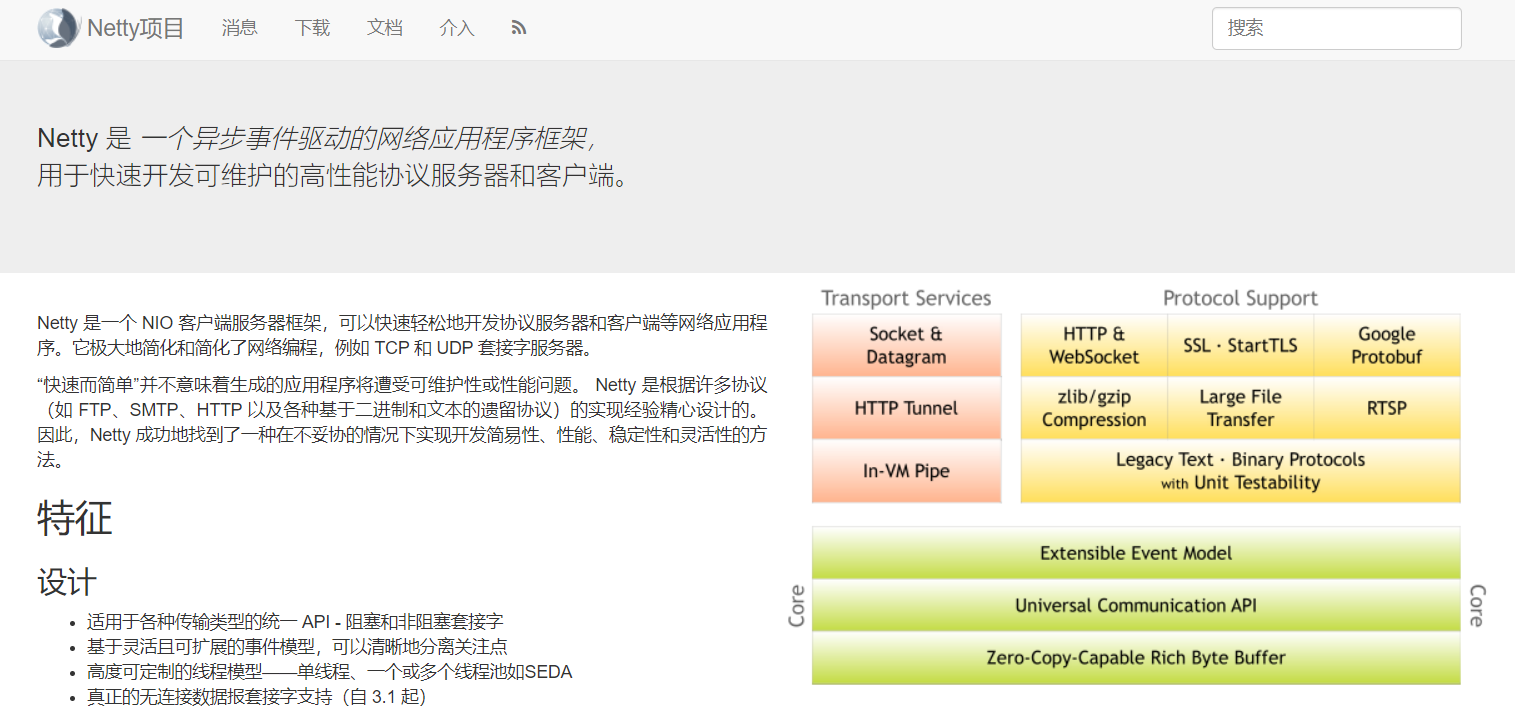Open the 下载 menu item
Screen dimensions: 1515x716
[x=312, y=28]
